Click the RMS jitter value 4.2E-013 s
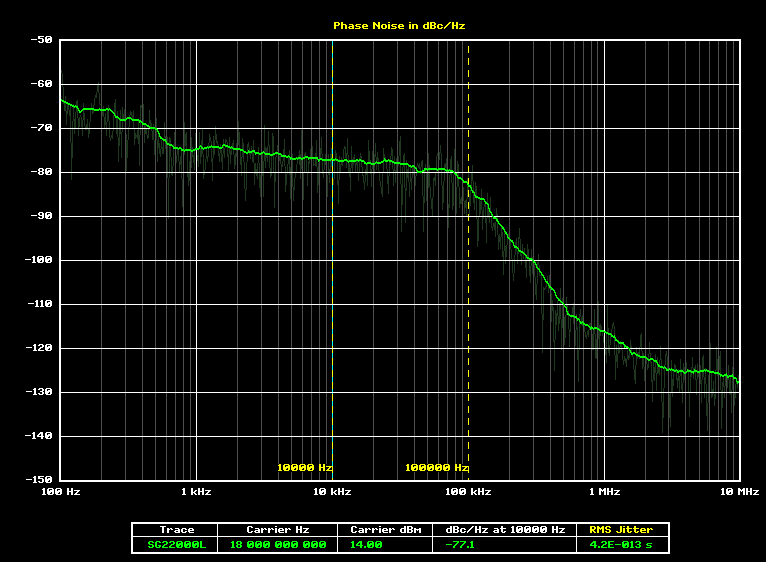Viewport: 766px width, 562px height. tap(621, 544)
